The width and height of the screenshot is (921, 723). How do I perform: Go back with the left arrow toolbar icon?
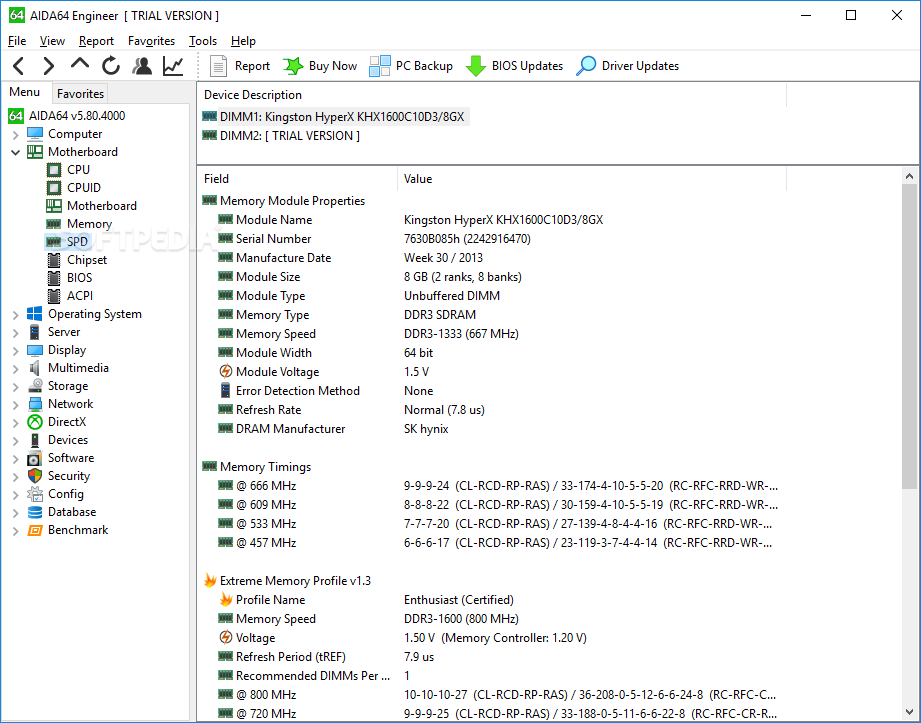19,66
